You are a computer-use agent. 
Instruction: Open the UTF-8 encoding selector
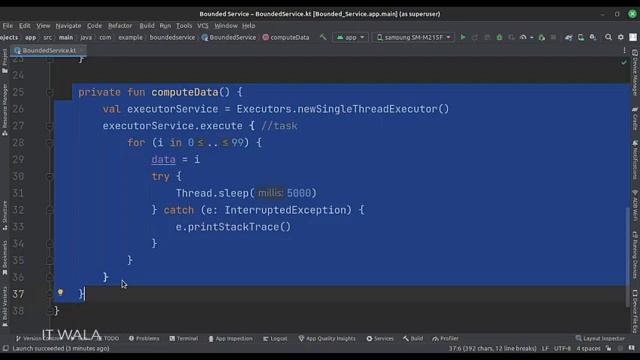click(562, 349)
